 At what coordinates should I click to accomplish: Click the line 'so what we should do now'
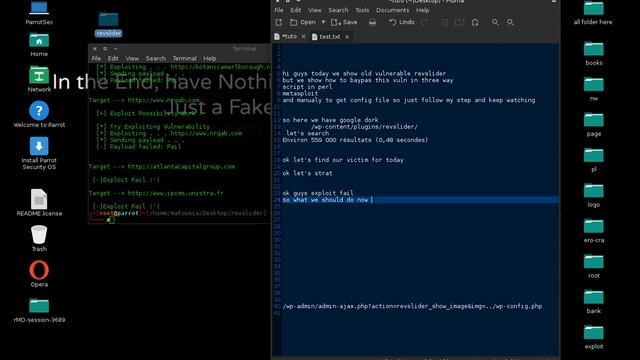tap(325, 200)
